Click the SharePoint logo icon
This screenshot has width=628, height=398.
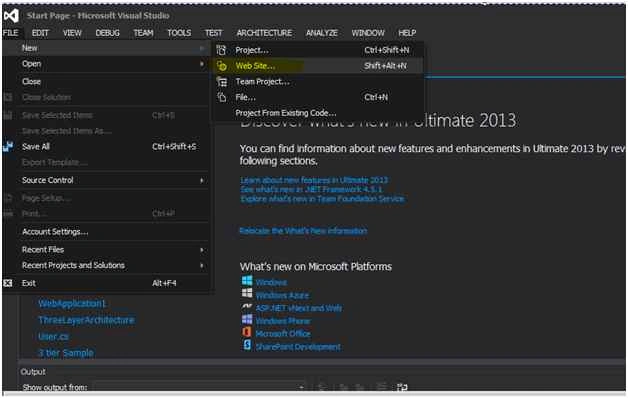click(x=247, y=345)
